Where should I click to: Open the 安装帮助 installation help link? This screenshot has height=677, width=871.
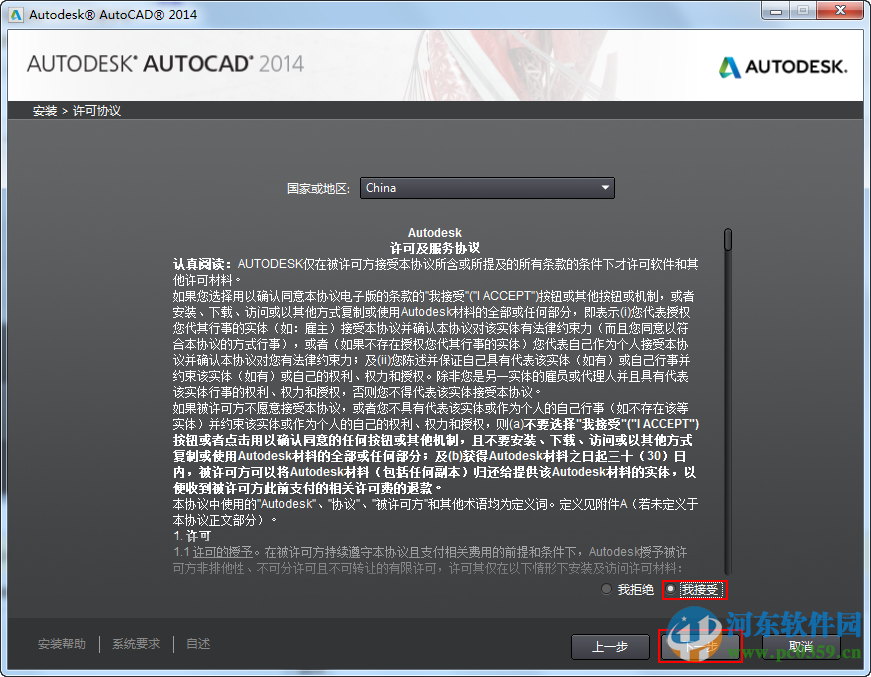tap(61, 644)
